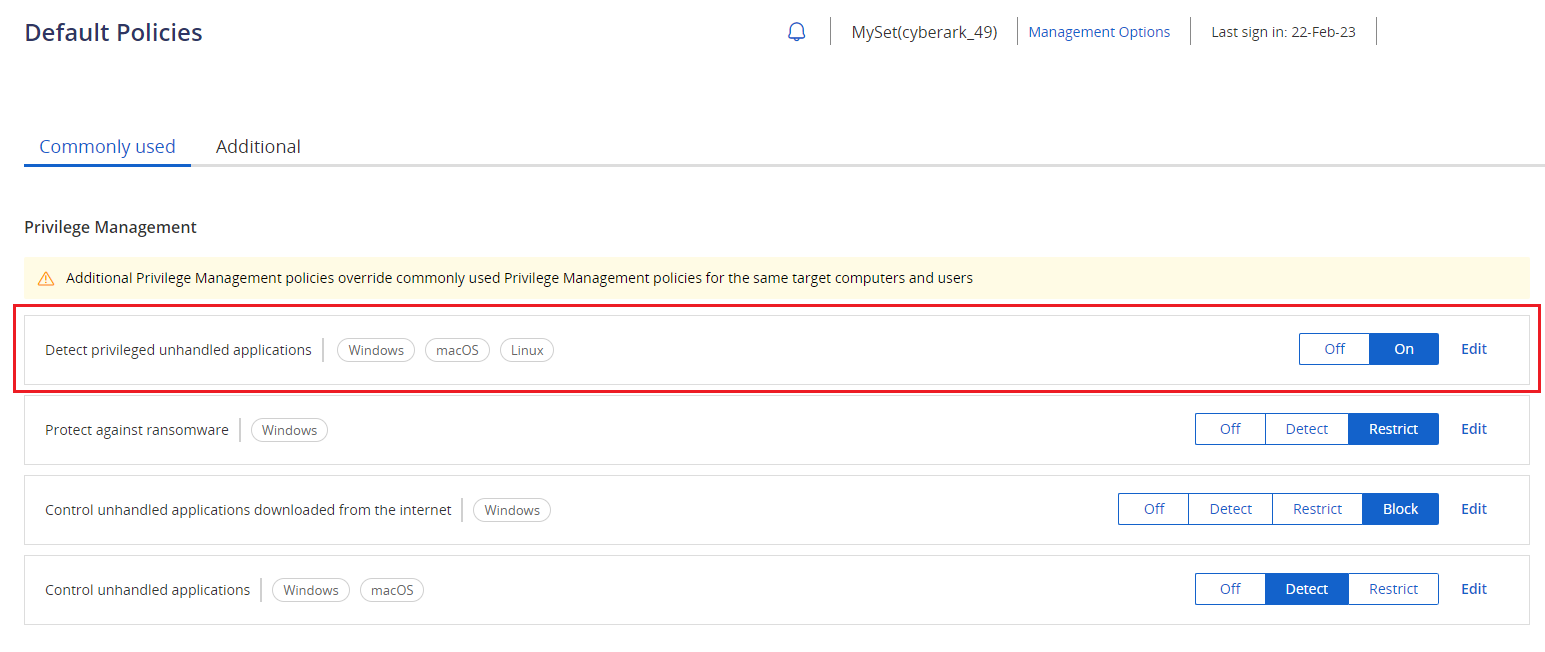This screenshot has width=1545, height=652.
Task: Open Management Options
Action: click(1100, 31)
